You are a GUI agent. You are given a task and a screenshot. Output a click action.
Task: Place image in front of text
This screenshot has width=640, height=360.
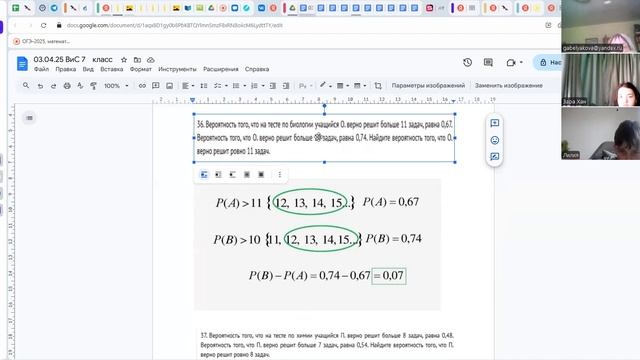pyautogui.click(x=261, y=175)
